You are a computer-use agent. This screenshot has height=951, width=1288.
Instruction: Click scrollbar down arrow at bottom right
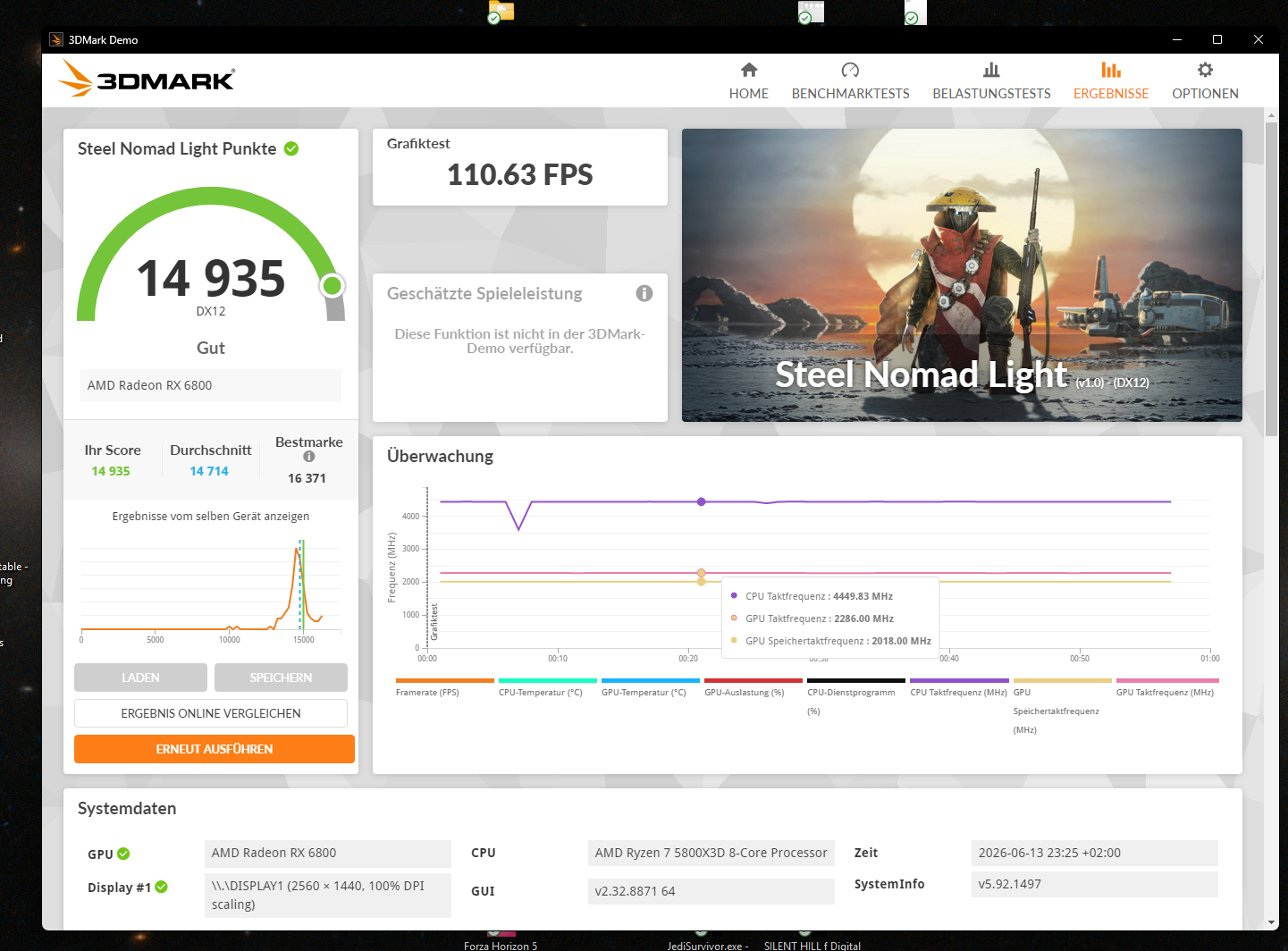(1271, 922)
